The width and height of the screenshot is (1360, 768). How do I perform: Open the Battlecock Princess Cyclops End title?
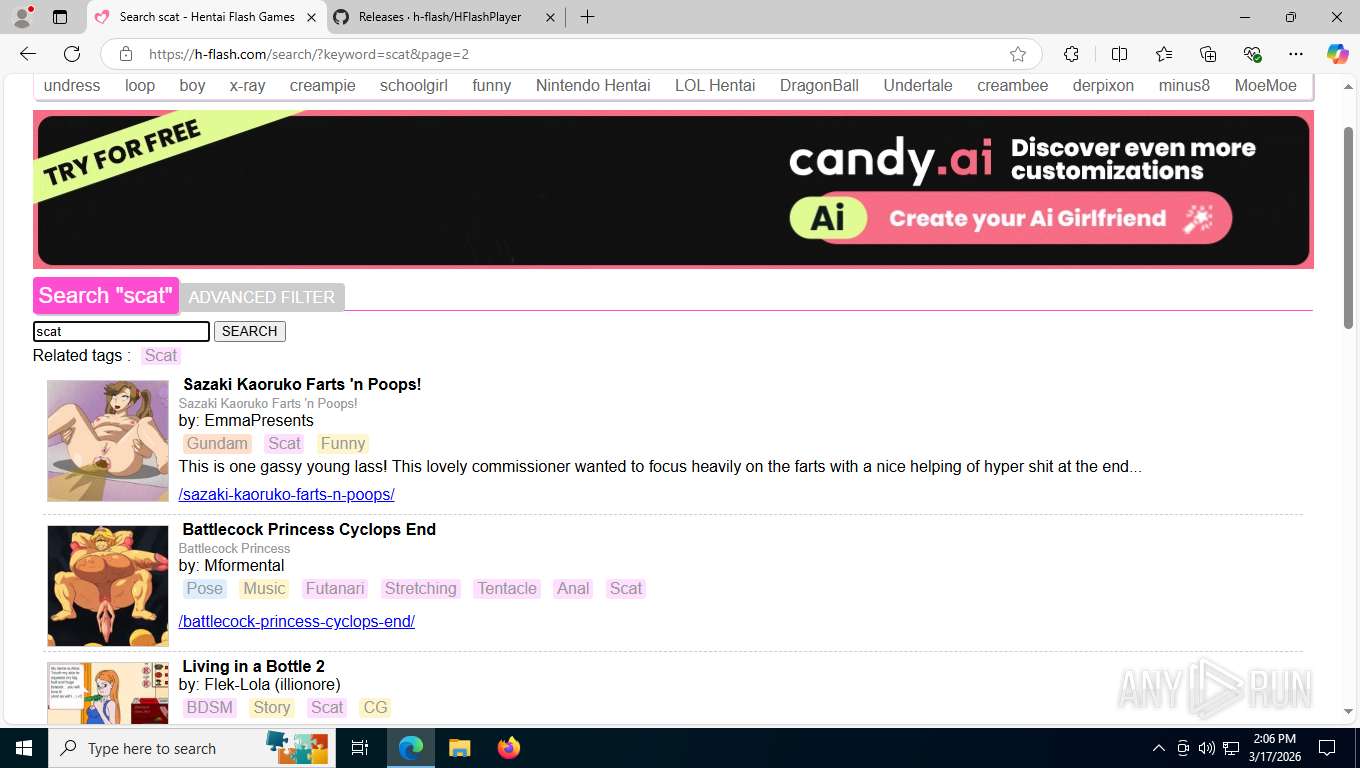309,530
